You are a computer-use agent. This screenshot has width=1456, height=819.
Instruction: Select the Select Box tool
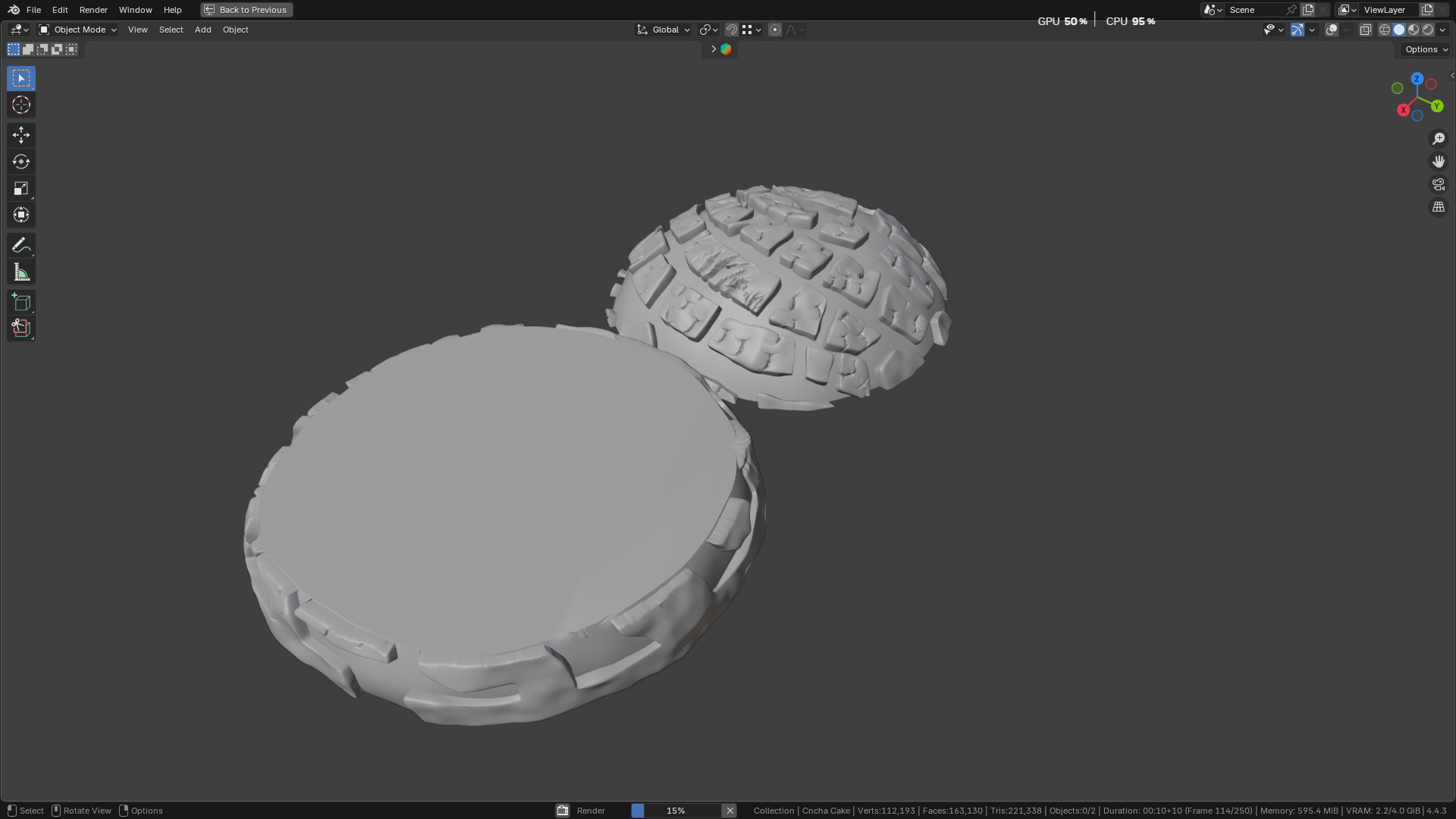click(21, 78)
